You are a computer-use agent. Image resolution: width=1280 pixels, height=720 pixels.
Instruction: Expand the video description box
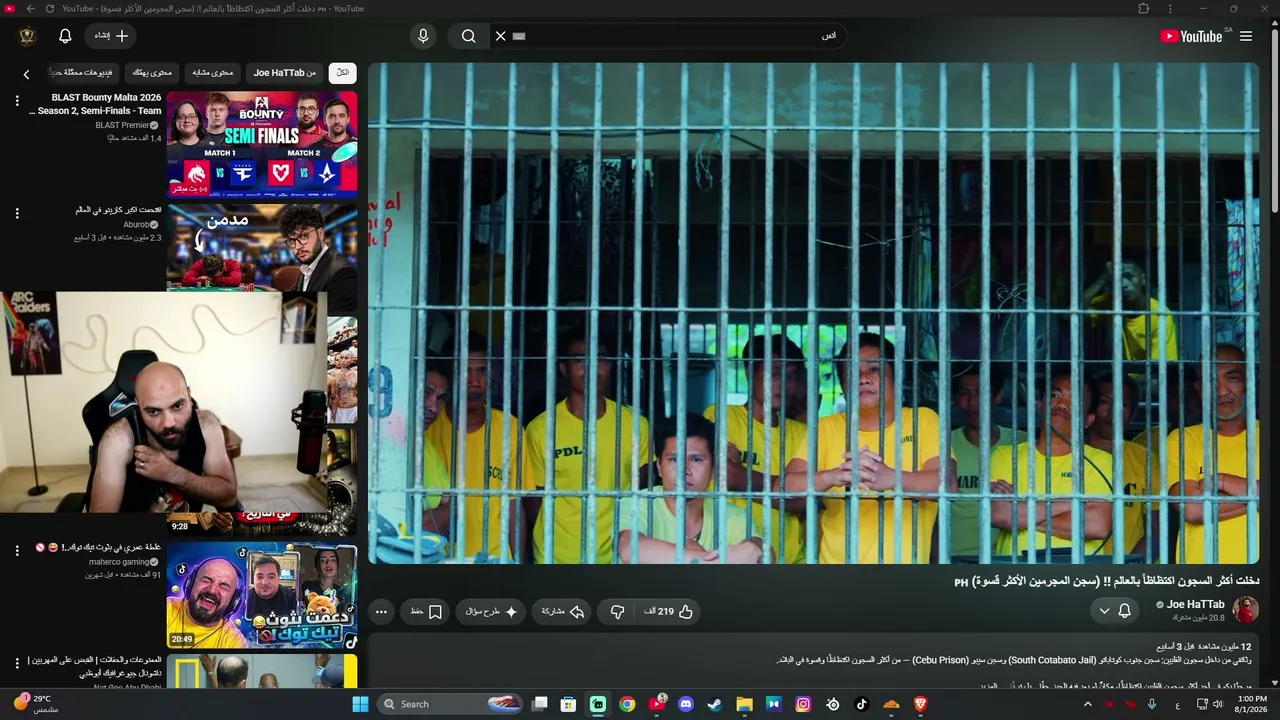(x=813, y=662)
